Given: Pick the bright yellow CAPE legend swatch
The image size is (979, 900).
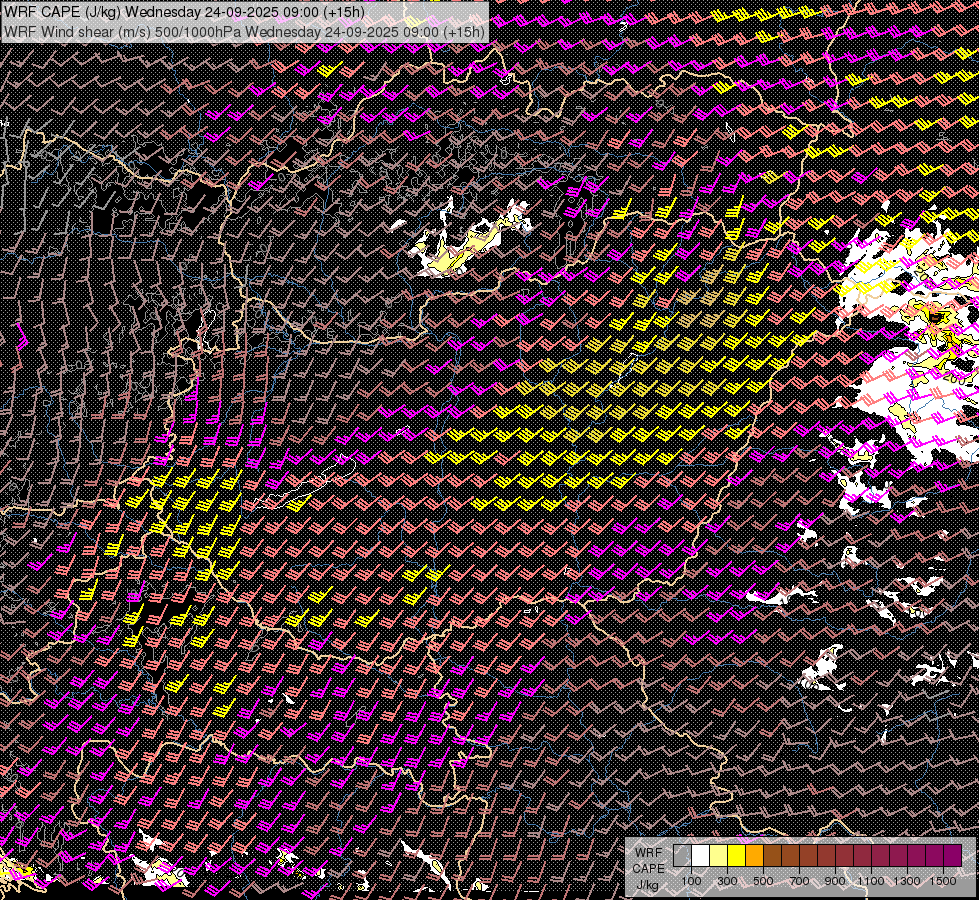Looking at the screenshot, I should 736,856.
